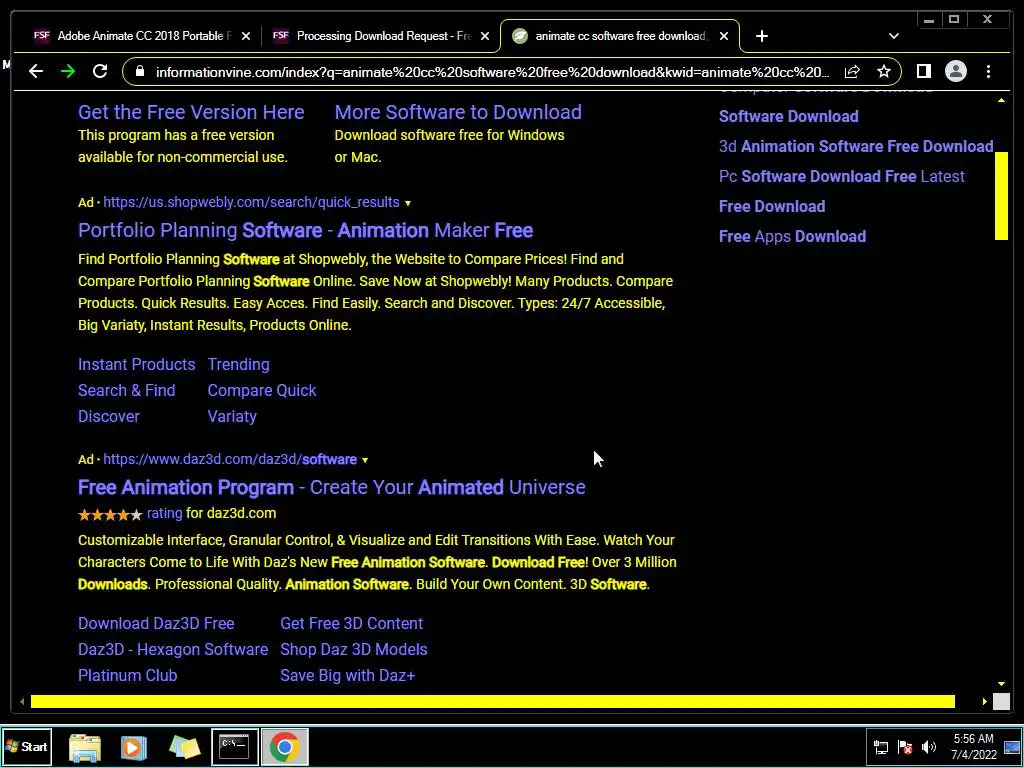Click the rating link for daz3d.com
This screenshot has width=1024, height=768.
165,513
